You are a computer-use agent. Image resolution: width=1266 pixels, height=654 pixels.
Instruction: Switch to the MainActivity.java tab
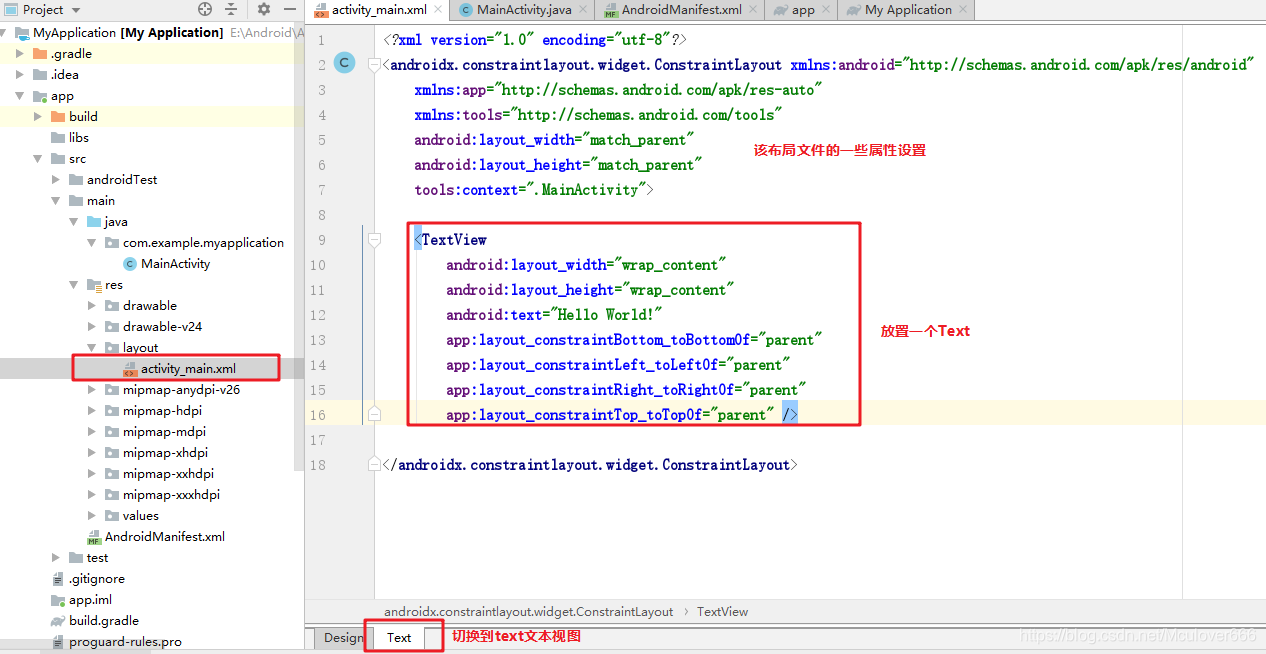coord(523,10)
